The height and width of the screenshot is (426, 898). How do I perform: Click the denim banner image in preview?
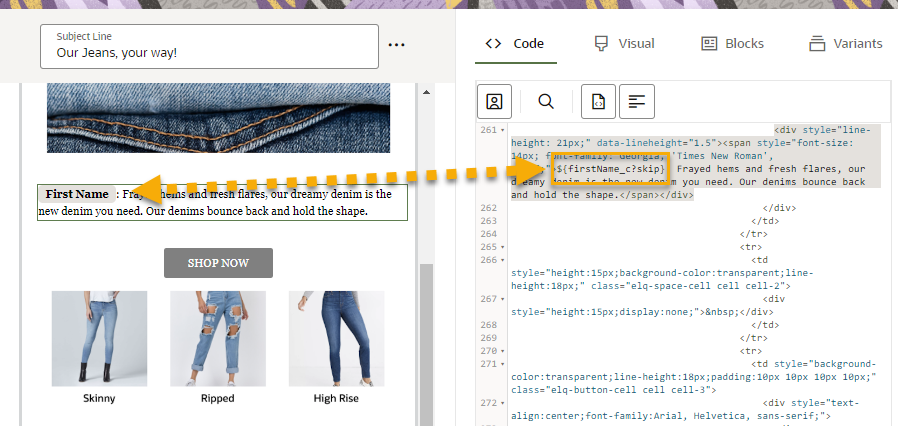218,118
